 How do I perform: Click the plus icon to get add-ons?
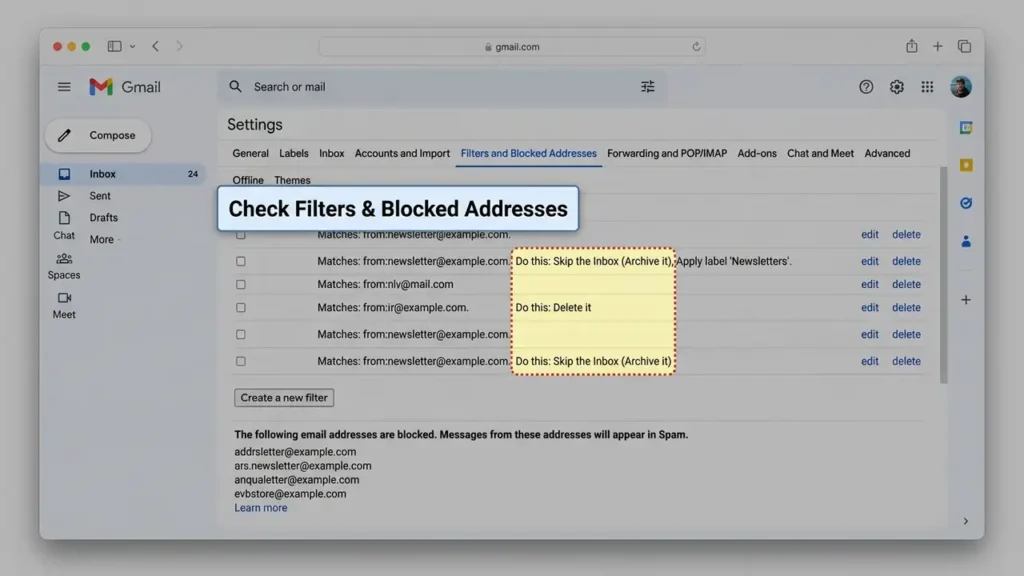[x=966, y=300]
